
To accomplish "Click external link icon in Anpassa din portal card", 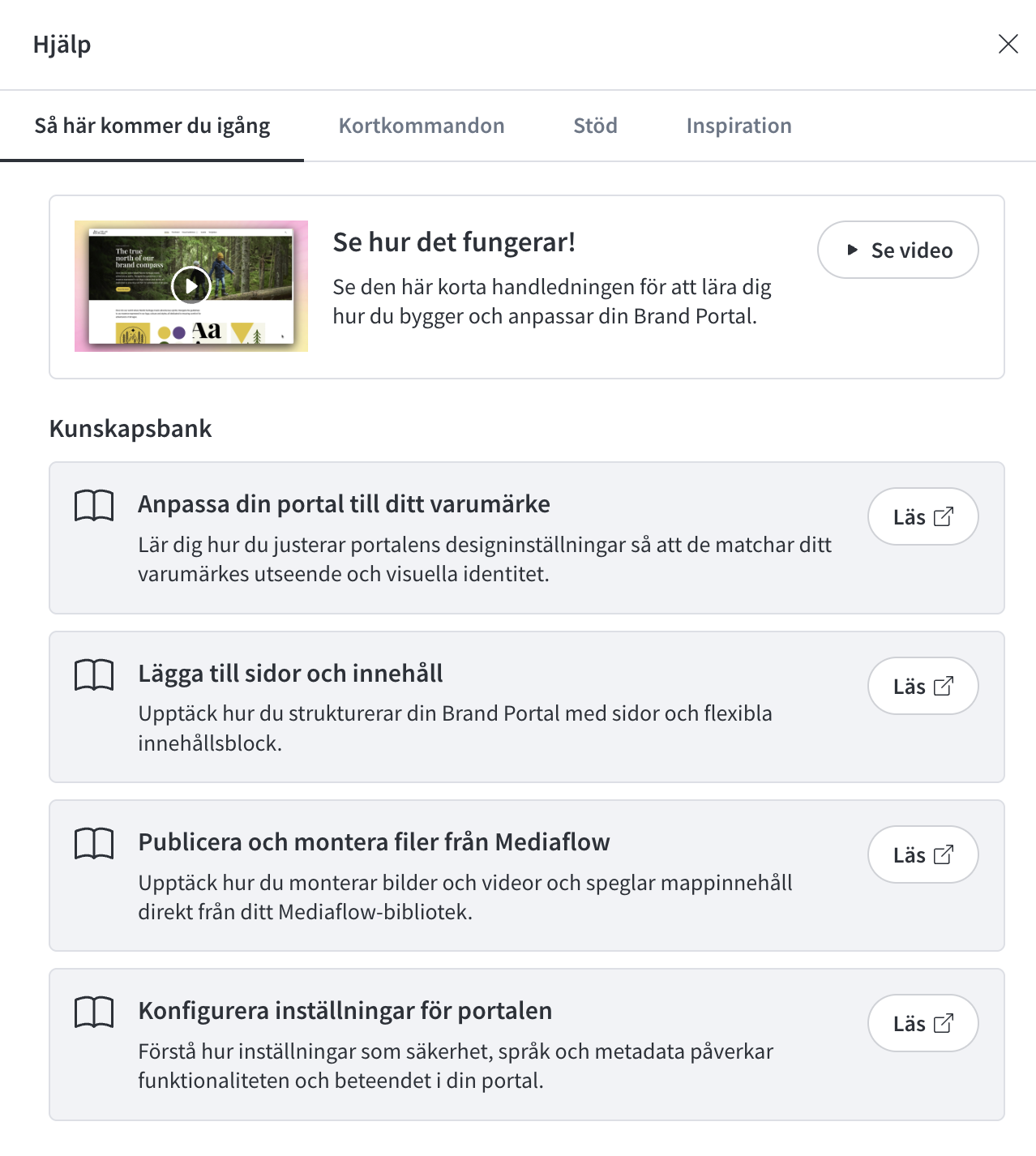I will 944,516.
